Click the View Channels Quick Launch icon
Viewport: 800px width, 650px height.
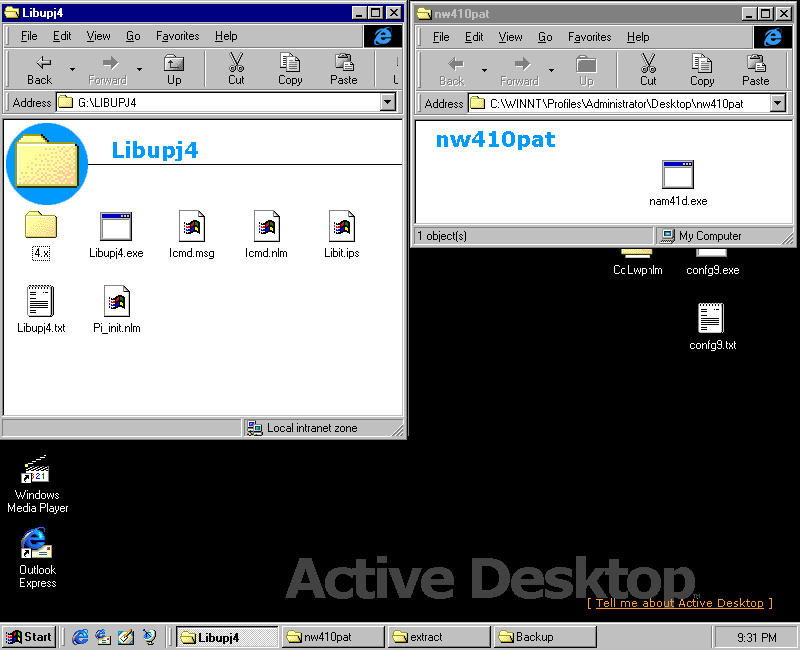pos(149,637)
